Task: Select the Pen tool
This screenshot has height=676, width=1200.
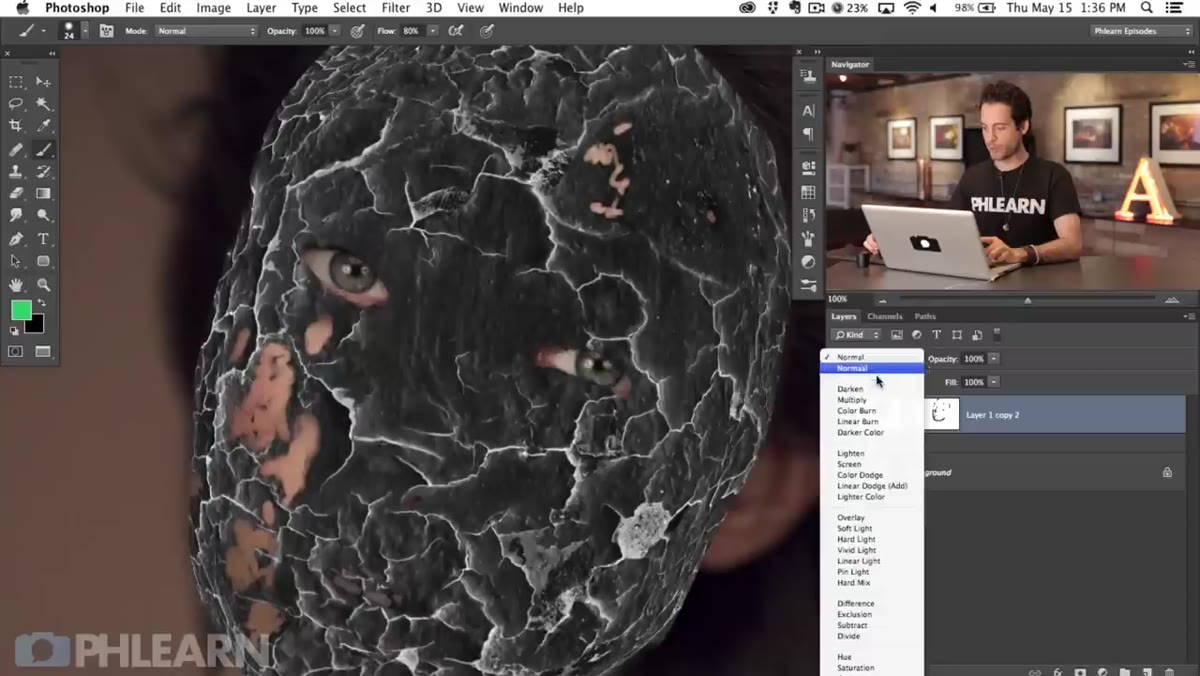Action: 16,240
